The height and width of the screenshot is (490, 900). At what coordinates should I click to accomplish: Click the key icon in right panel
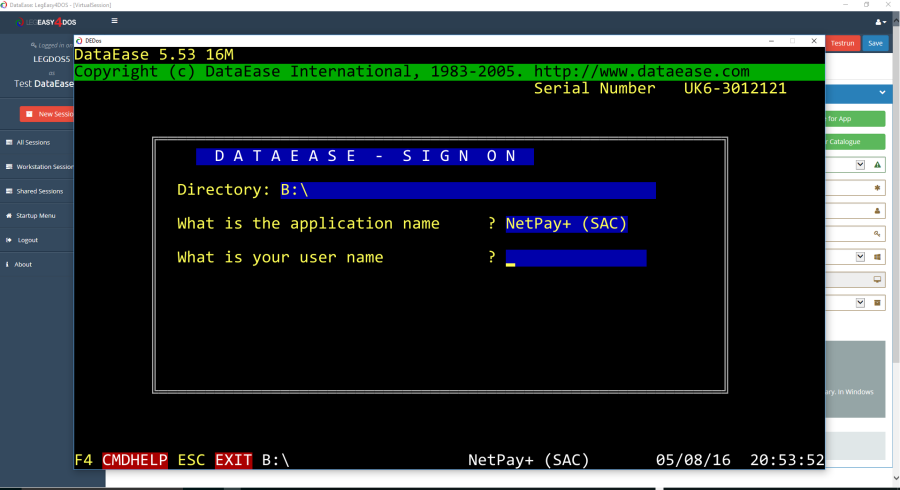coord(877,234)
